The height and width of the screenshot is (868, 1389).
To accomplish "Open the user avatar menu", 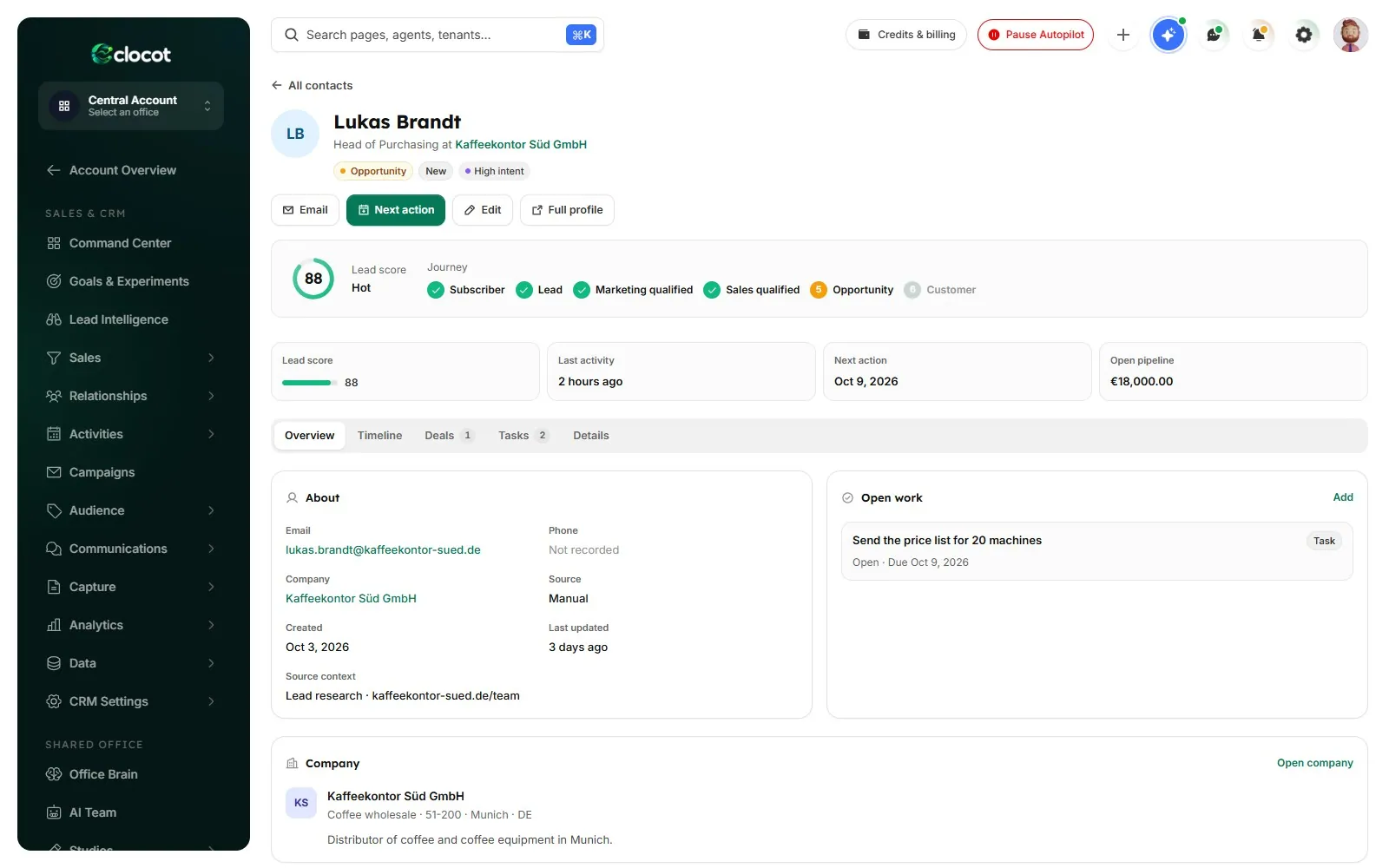I will (1350, 35).
